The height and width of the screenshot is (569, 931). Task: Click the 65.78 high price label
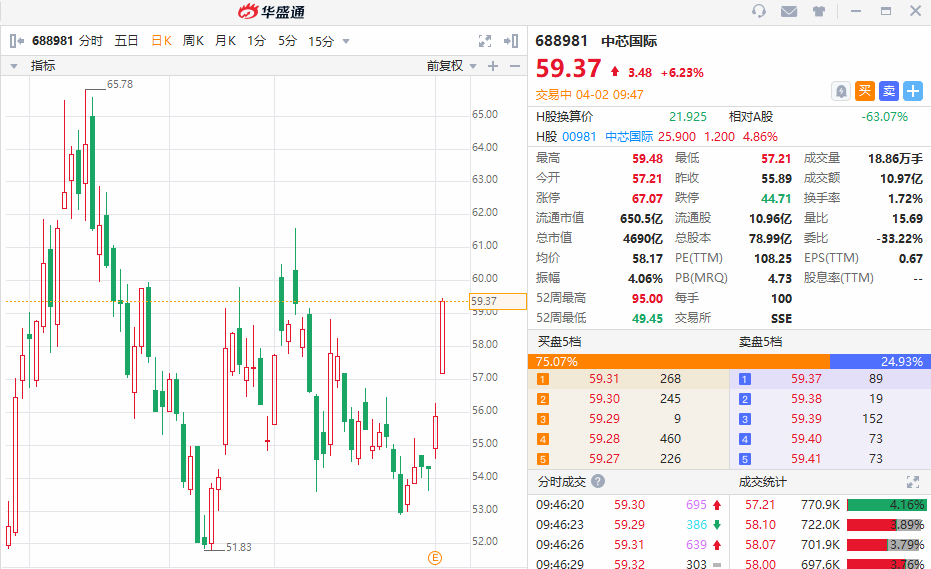120,84
